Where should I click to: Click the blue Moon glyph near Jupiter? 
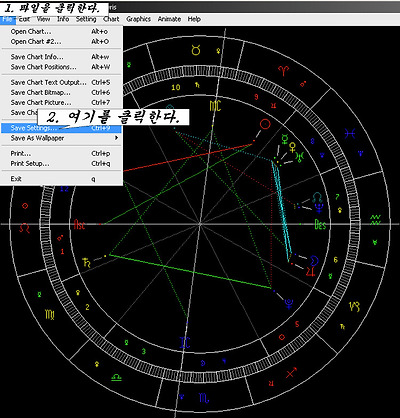(314, 260)
